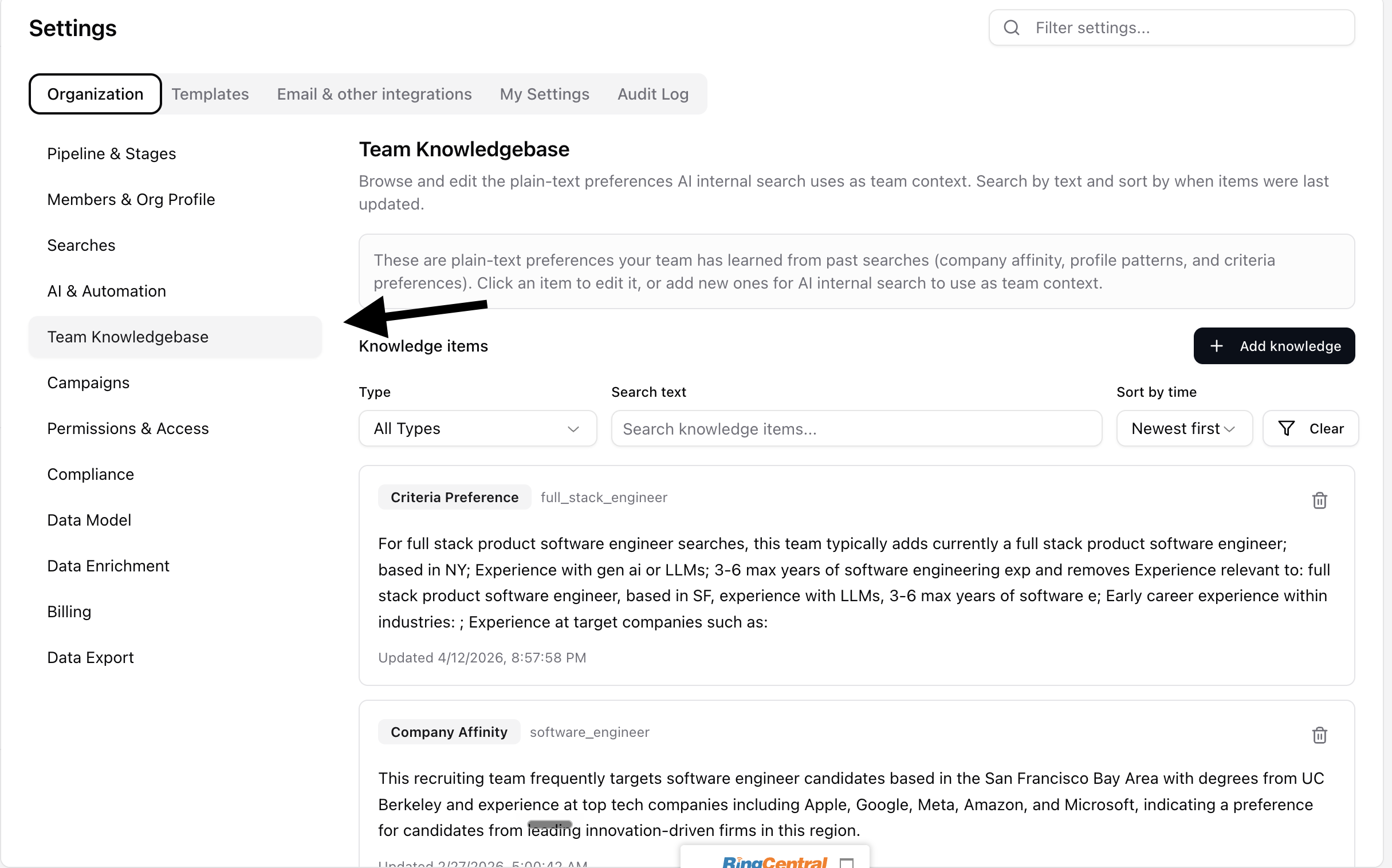Switch to the Templates tab
Viewport: 1392px width, 868px height.
210,93
